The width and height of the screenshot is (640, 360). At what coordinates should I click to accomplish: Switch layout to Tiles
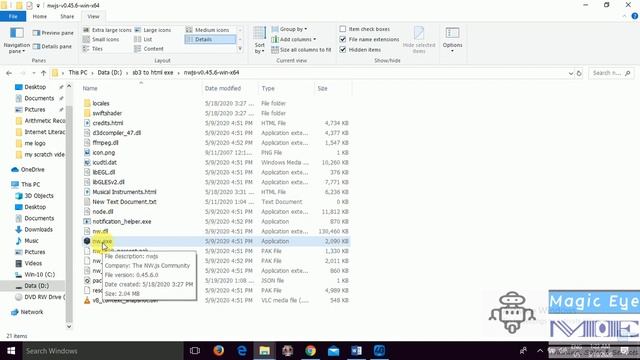(93, 49)
